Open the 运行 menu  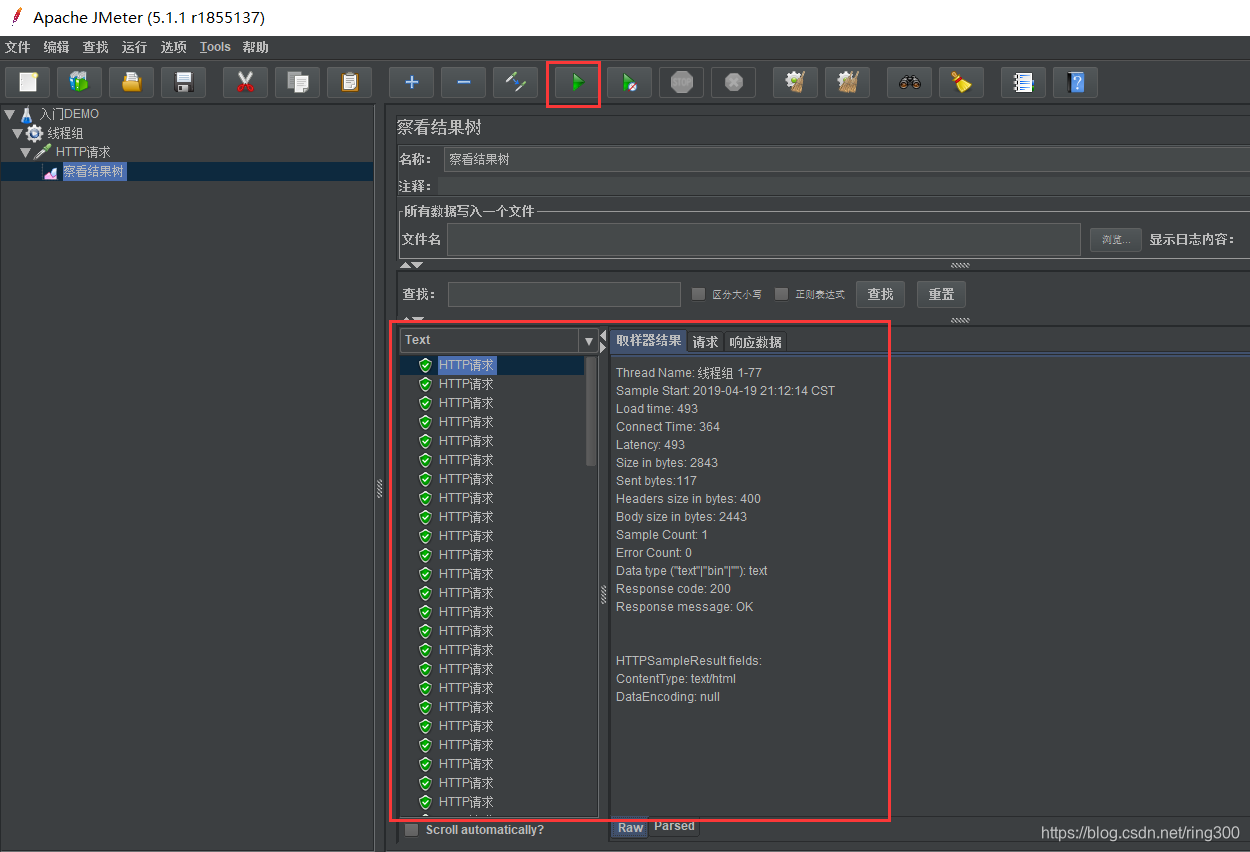tap(134, 47)
